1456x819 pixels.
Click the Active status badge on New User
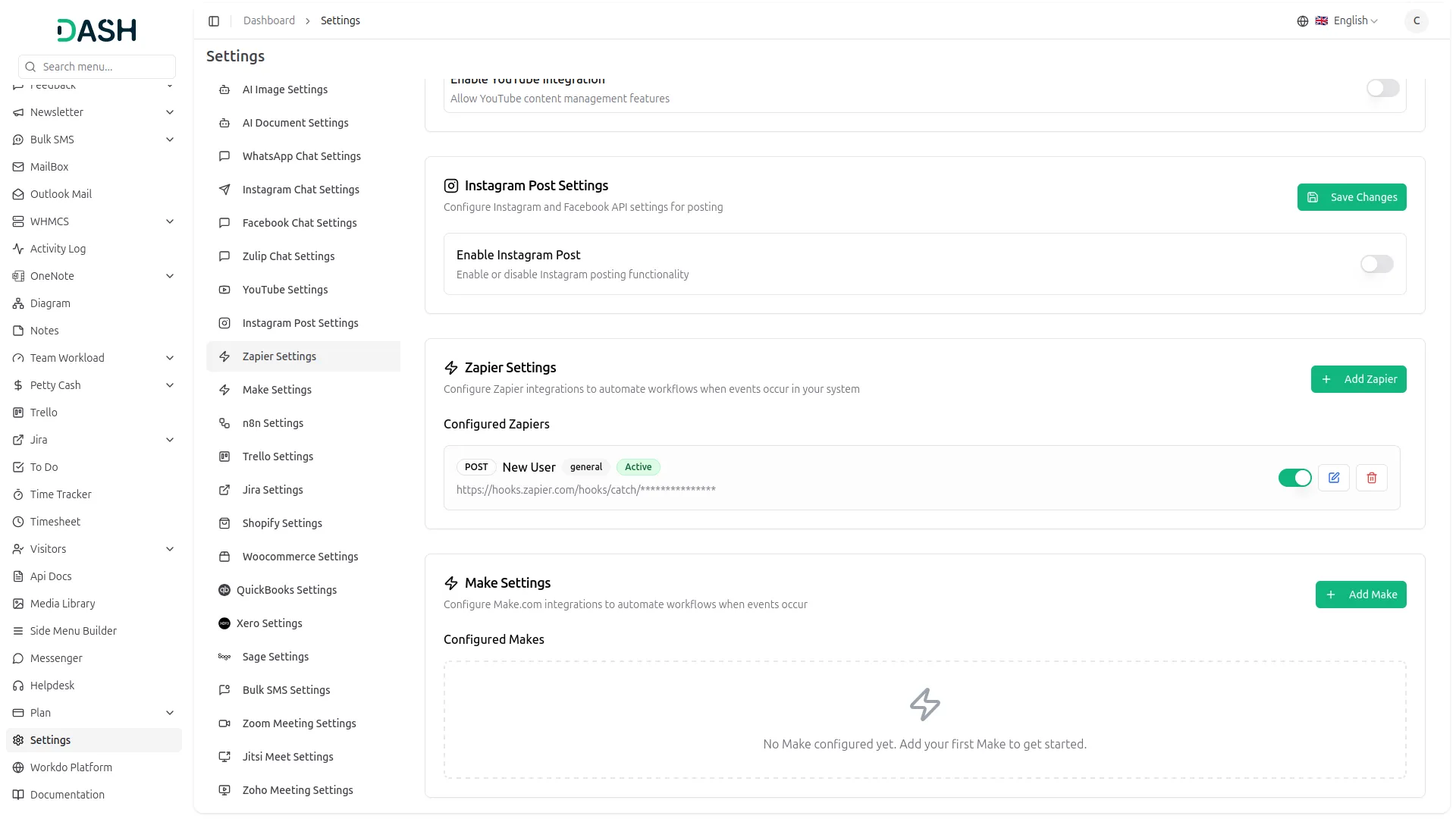637,467
